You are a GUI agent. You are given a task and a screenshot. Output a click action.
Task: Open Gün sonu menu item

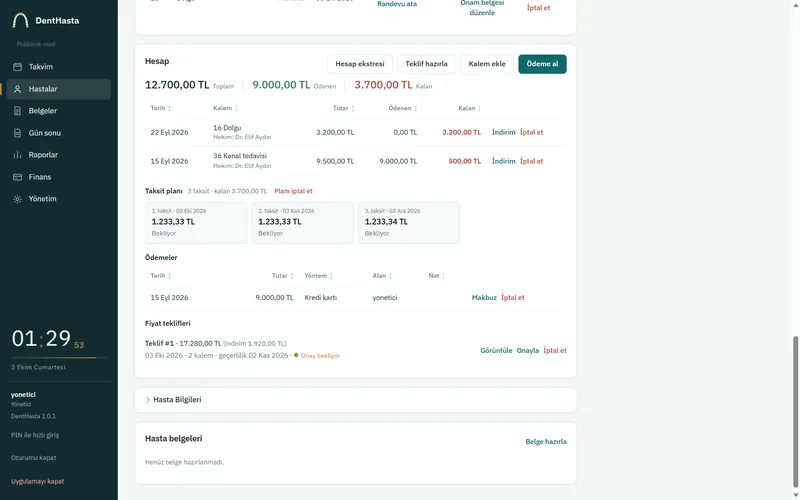click(59, 133)
